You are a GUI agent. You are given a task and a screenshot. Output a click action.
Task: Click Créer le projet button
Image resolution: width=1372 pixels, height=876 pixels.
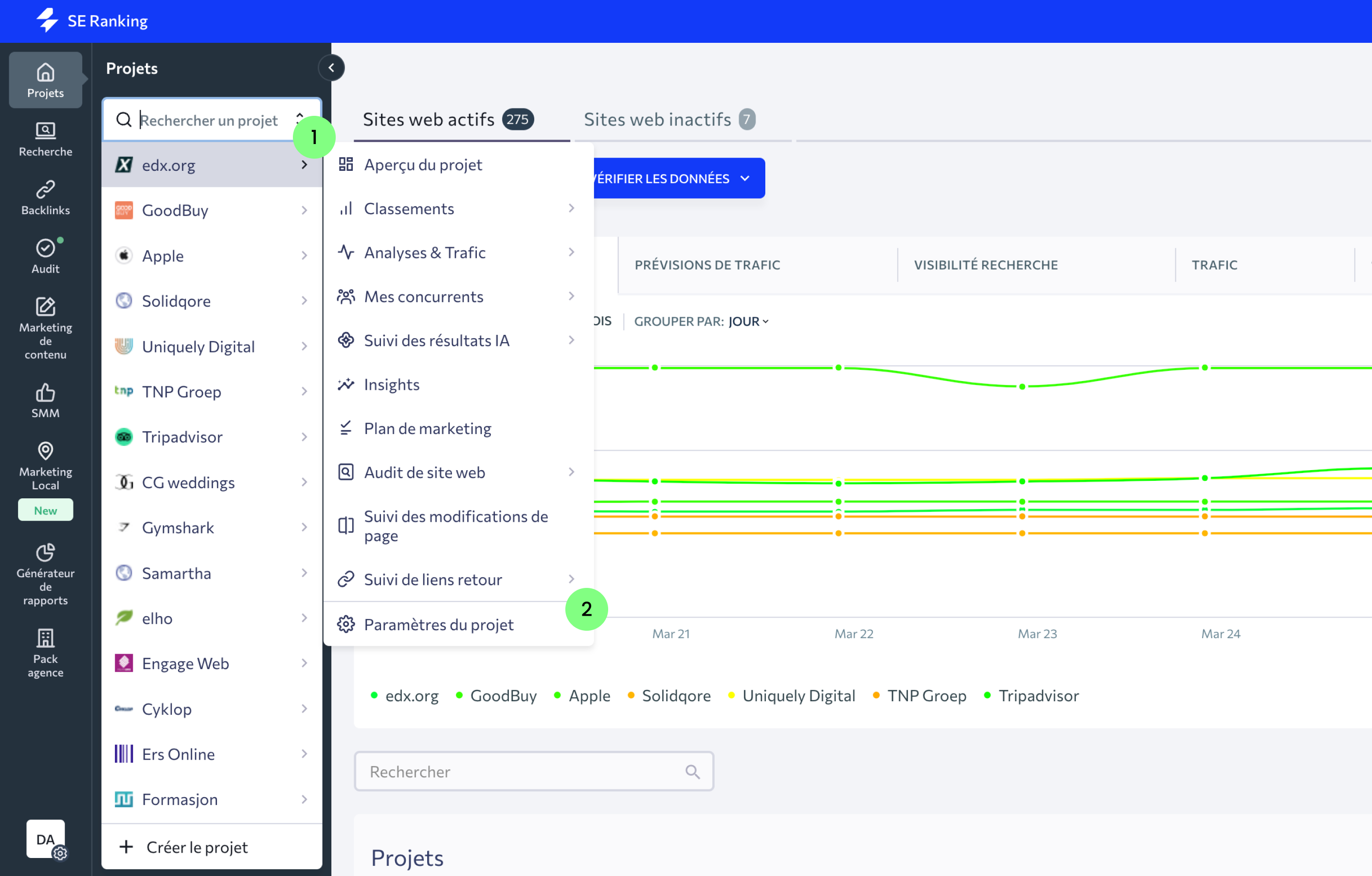(212, 847)
